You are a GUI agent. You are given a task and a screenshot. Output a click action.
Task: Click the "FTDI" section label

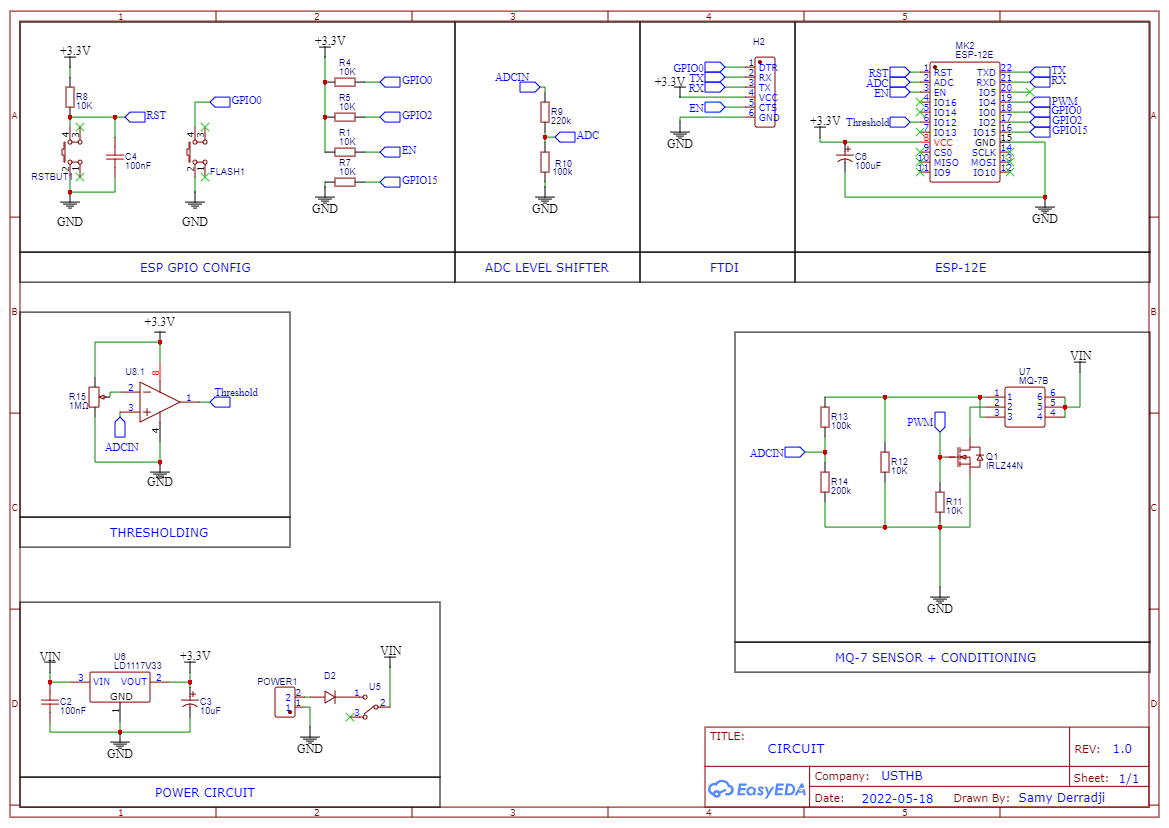pyautogui.click(x=724, y=268)
